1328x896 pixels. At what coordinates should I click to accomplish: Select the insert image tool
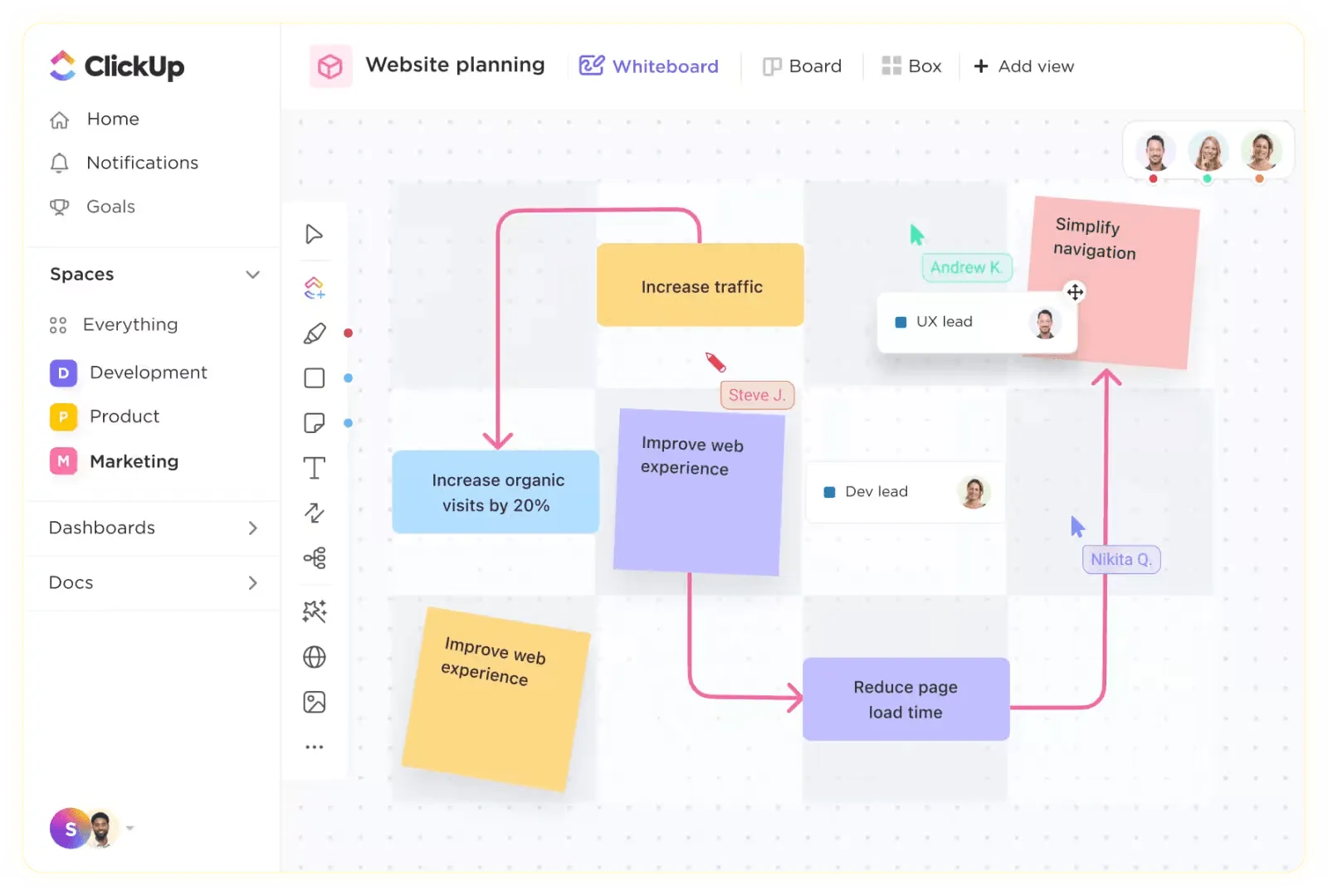point(315,703)
